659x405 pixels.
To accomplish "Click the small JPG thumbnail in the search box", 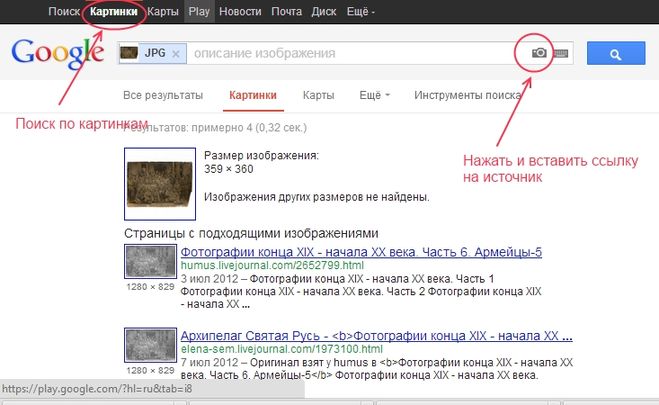I will 129,53.
